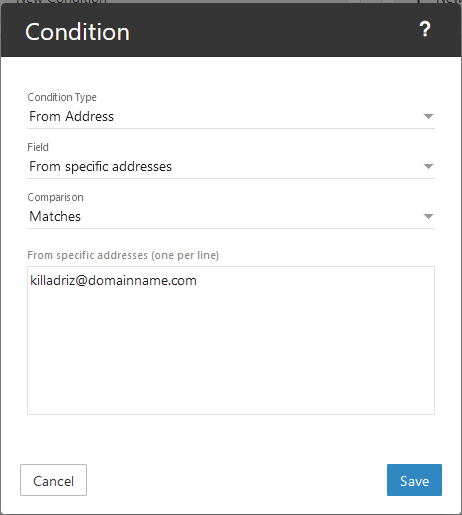Click the From specific addresses (one per line) label
Image resolution: width=462 pixels, height=515 pixels.
pyautogui.click(x=123, y=255)
